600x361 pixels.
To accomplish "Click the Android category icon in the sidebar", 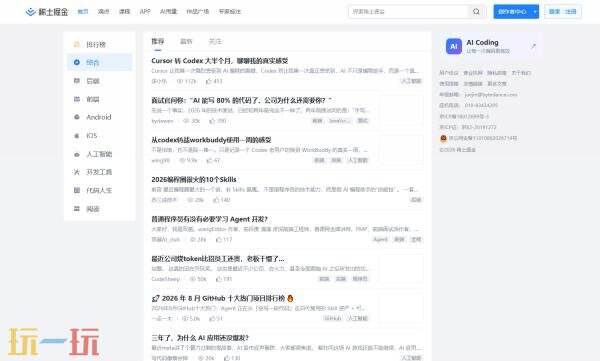I will pyautogui.click(x=77, y=117).
